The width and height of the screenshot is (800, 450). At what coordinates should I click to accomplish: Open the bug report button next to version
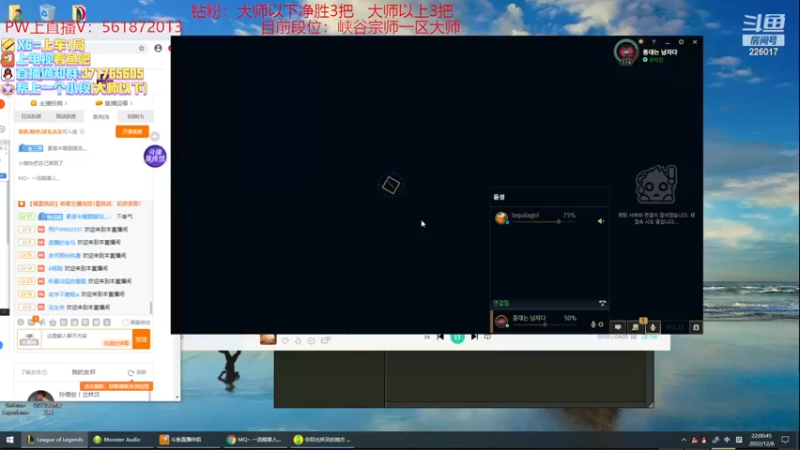pos(696,328)
